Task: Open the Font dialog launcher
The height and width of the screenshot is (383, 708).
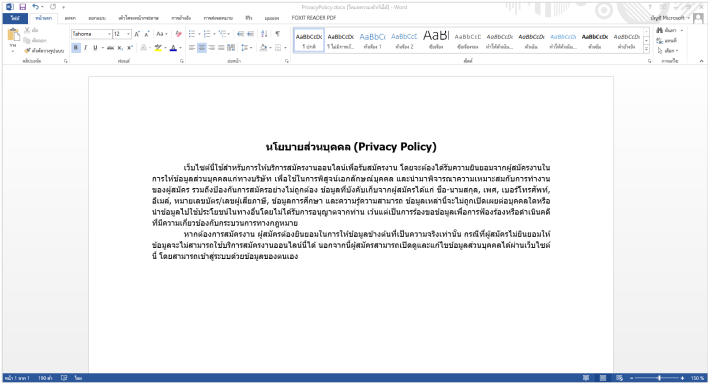Action: pyautogui.click(x=182, y=61)
